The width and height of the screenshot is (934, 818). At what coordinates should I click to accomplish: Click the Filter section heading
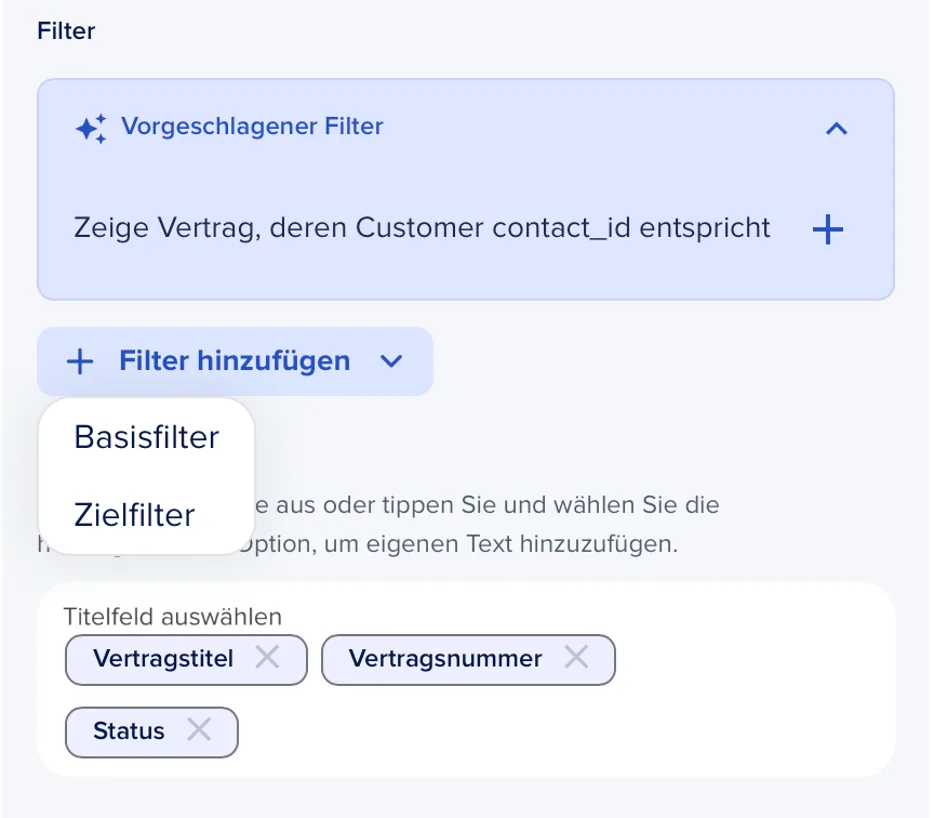pos(66,30)
